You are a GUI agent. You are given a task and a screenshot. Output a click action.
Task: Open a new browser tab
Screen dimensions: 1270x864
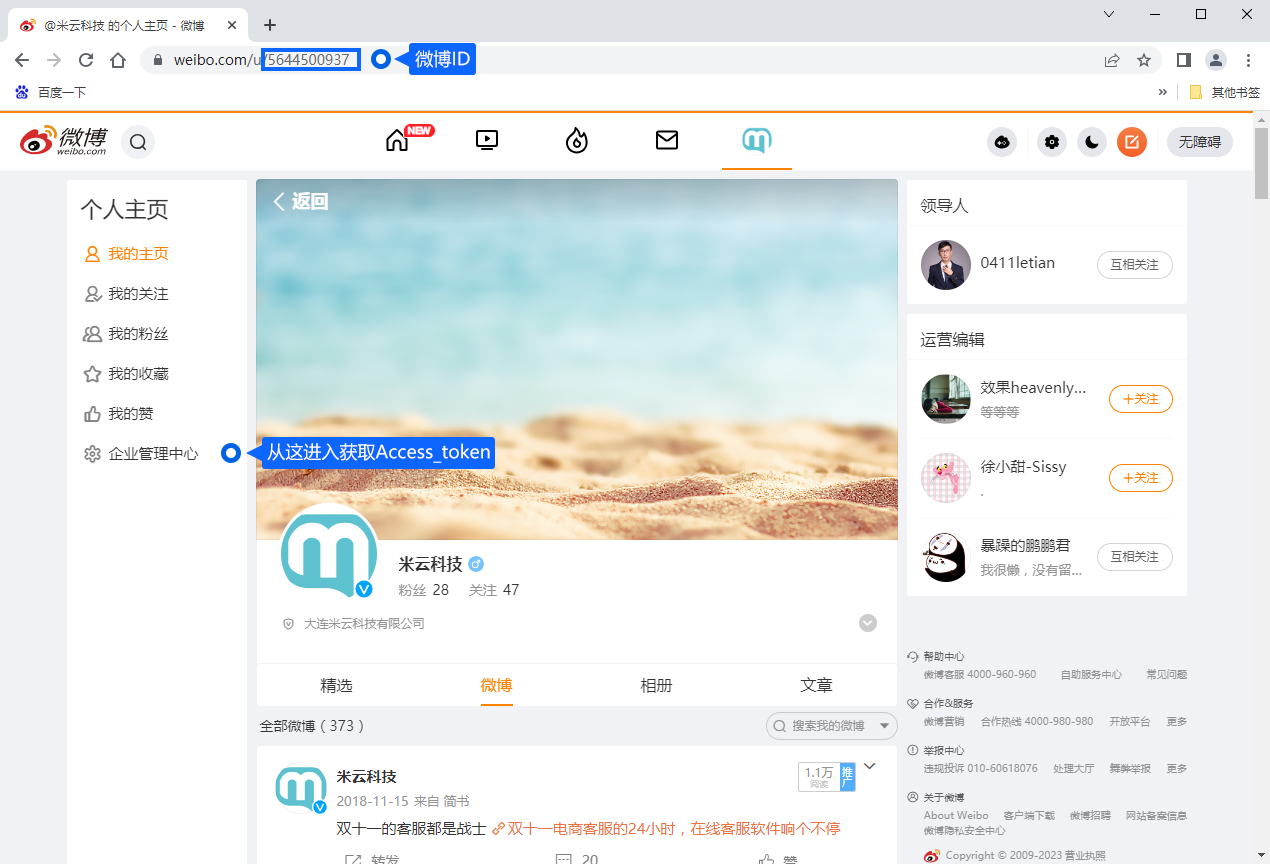click(269, 25)
